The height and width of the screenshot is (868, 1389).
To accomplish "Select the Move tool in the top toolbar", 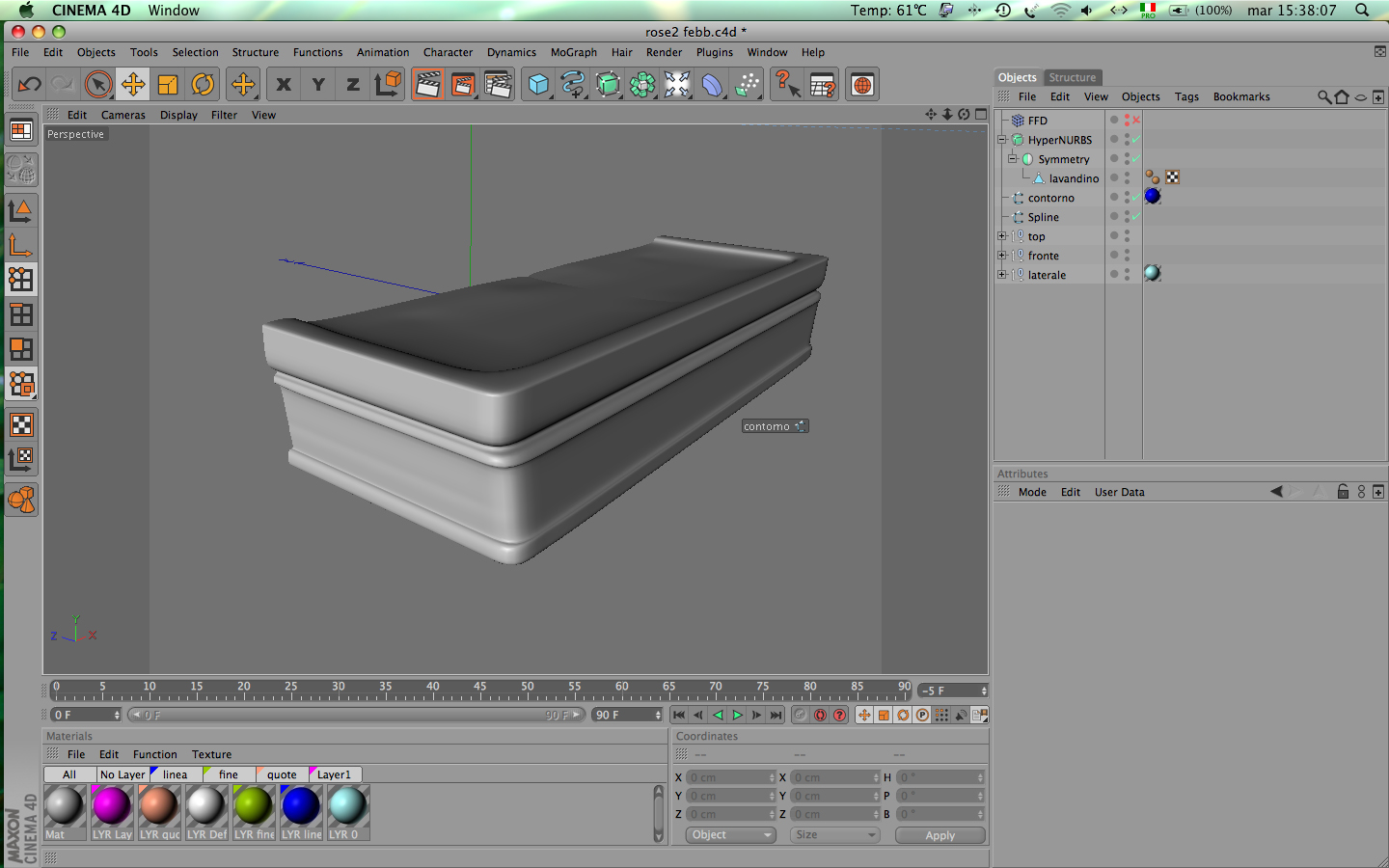I will click(x=133, y=85).
